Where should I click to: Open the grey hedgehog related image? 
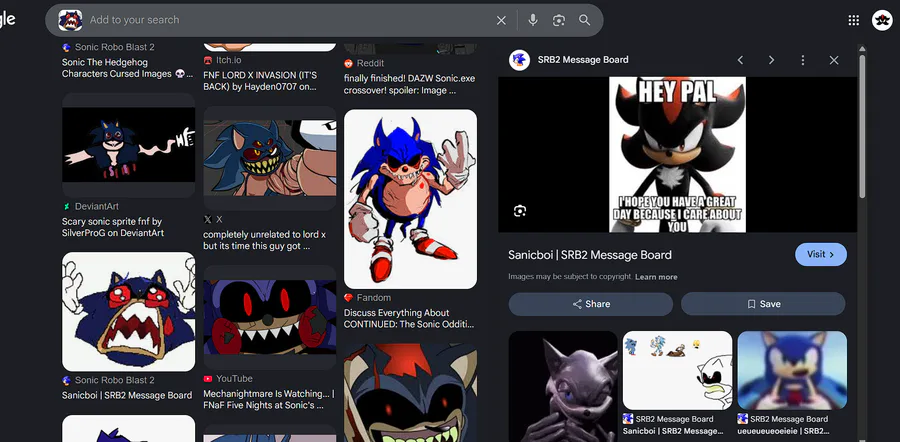562,386
